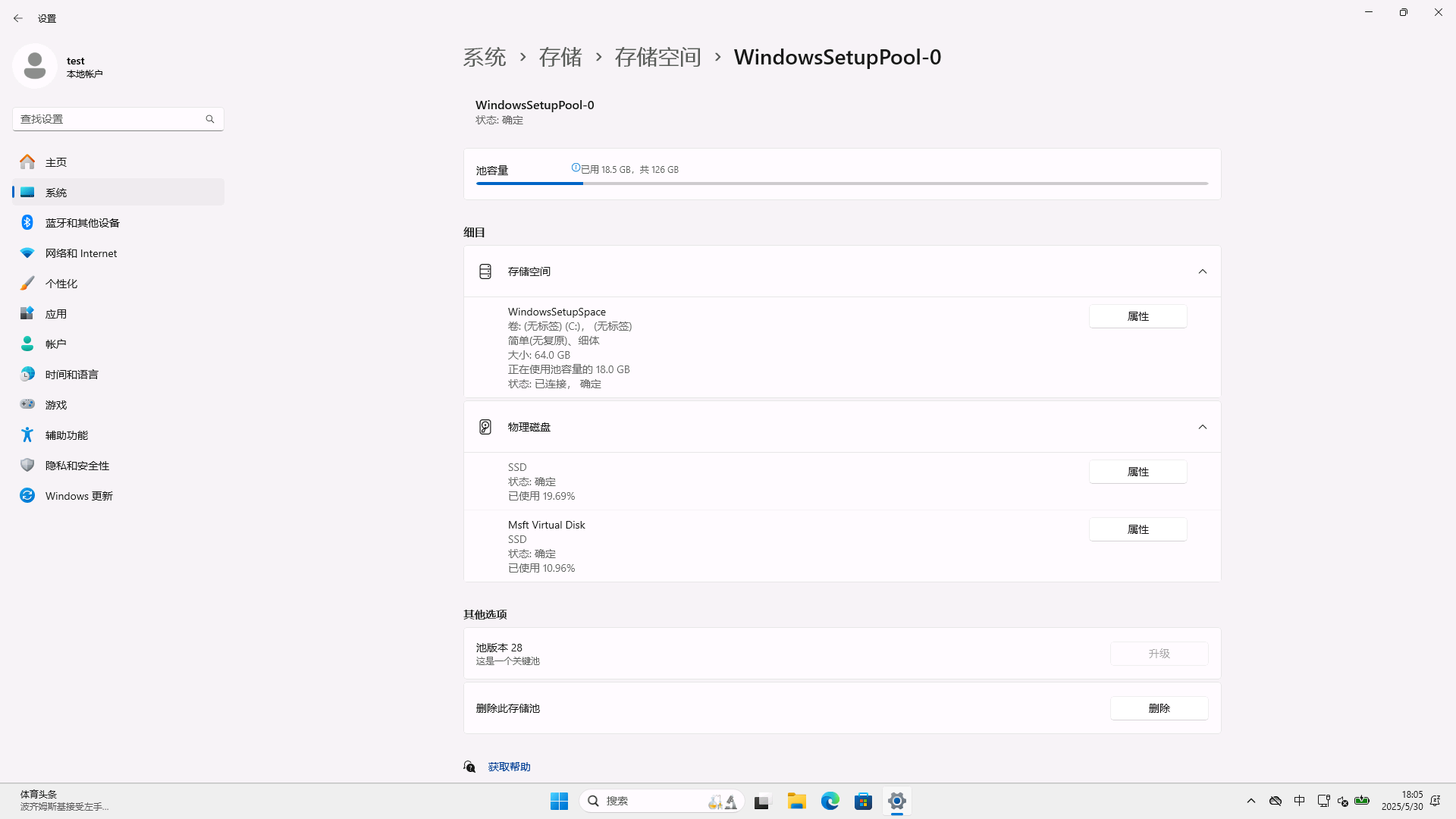
Task: Click the 游戏 controller icon
Action: pos(27,404)
